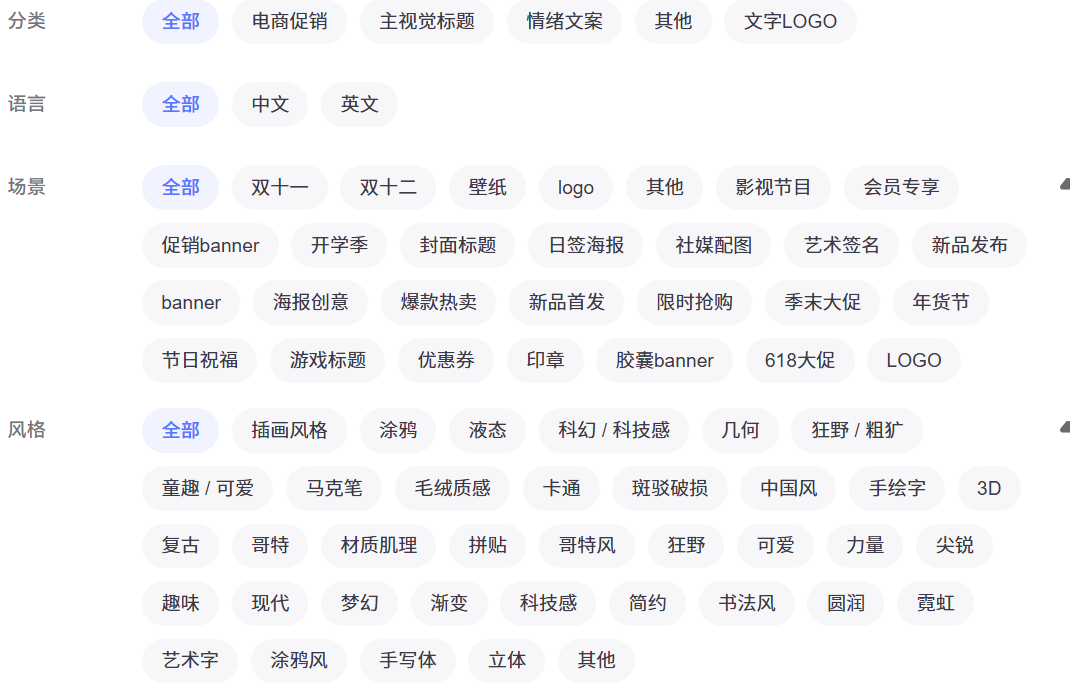Select the 情绪文案 category chip
1070x698 pixels.
point(564,21)
